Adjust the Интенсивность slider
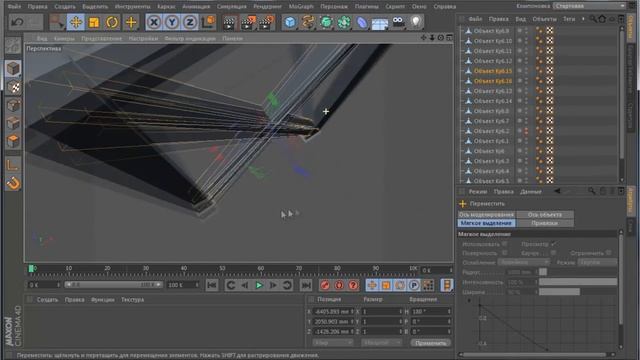Viewport: 640px width, 360px height. 578,282
